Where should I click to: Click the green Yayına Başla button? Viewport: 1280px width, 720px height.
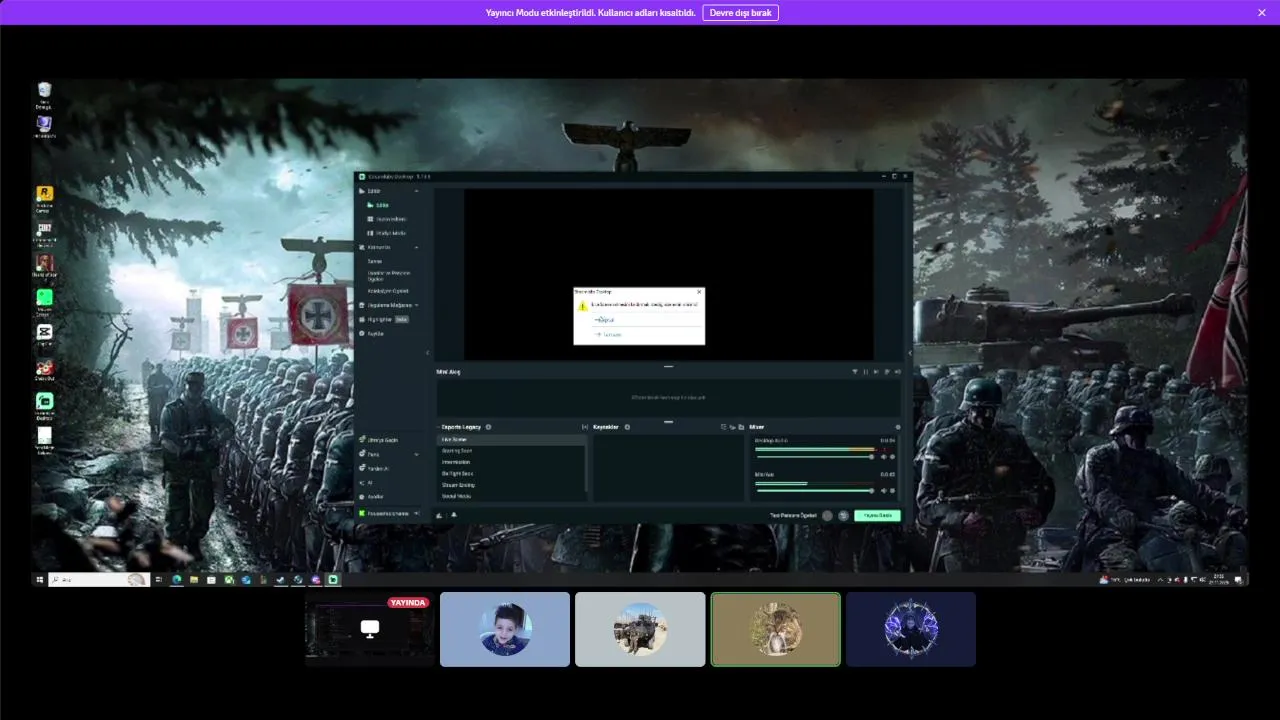click(x=877, y=515)
